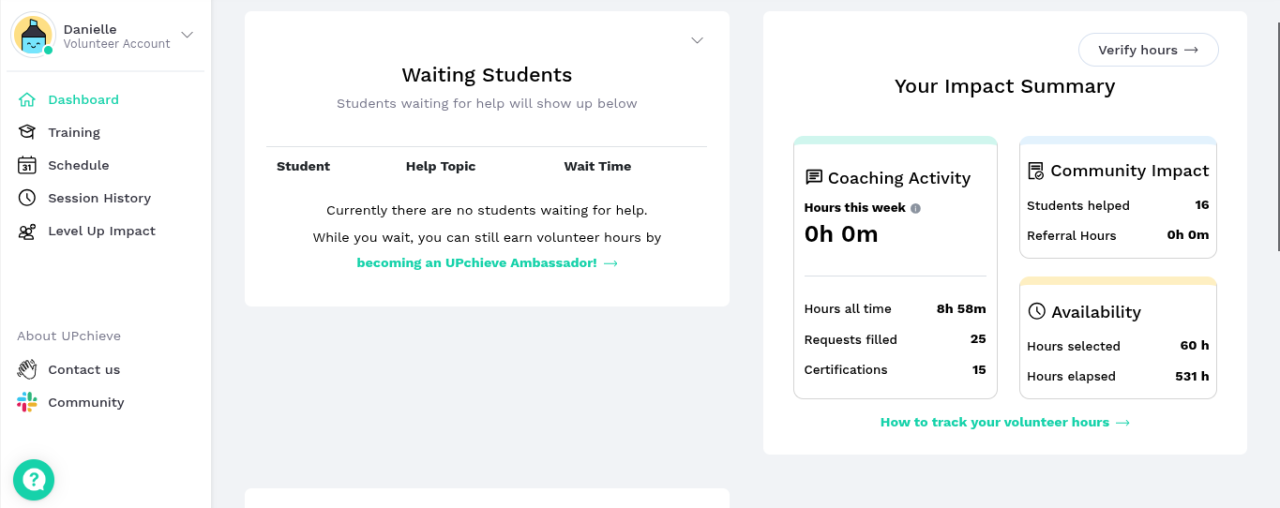
Task: Click the Contact us waving hand icon
Action: (x=27, y=369)
